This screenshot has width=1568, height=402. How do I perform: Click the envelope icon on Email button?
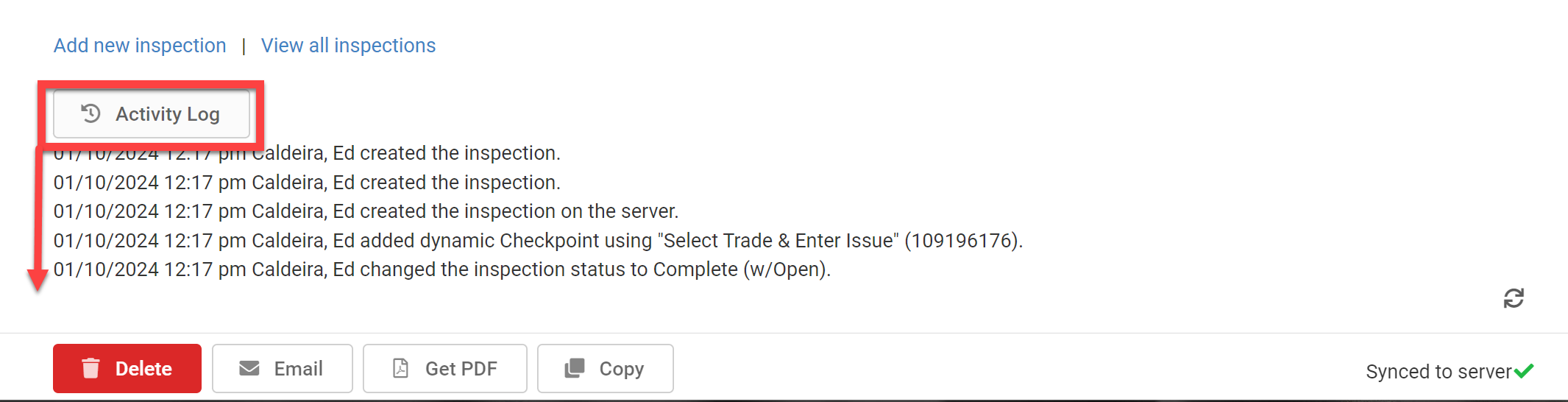tap(249, 368)
